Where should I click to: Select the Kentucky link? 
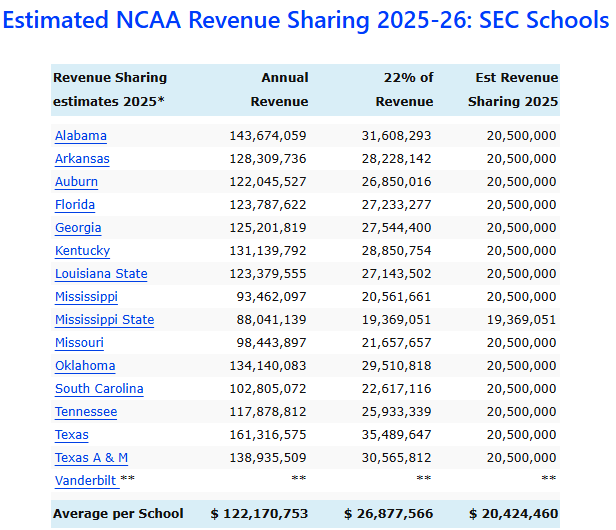(82, 251)
